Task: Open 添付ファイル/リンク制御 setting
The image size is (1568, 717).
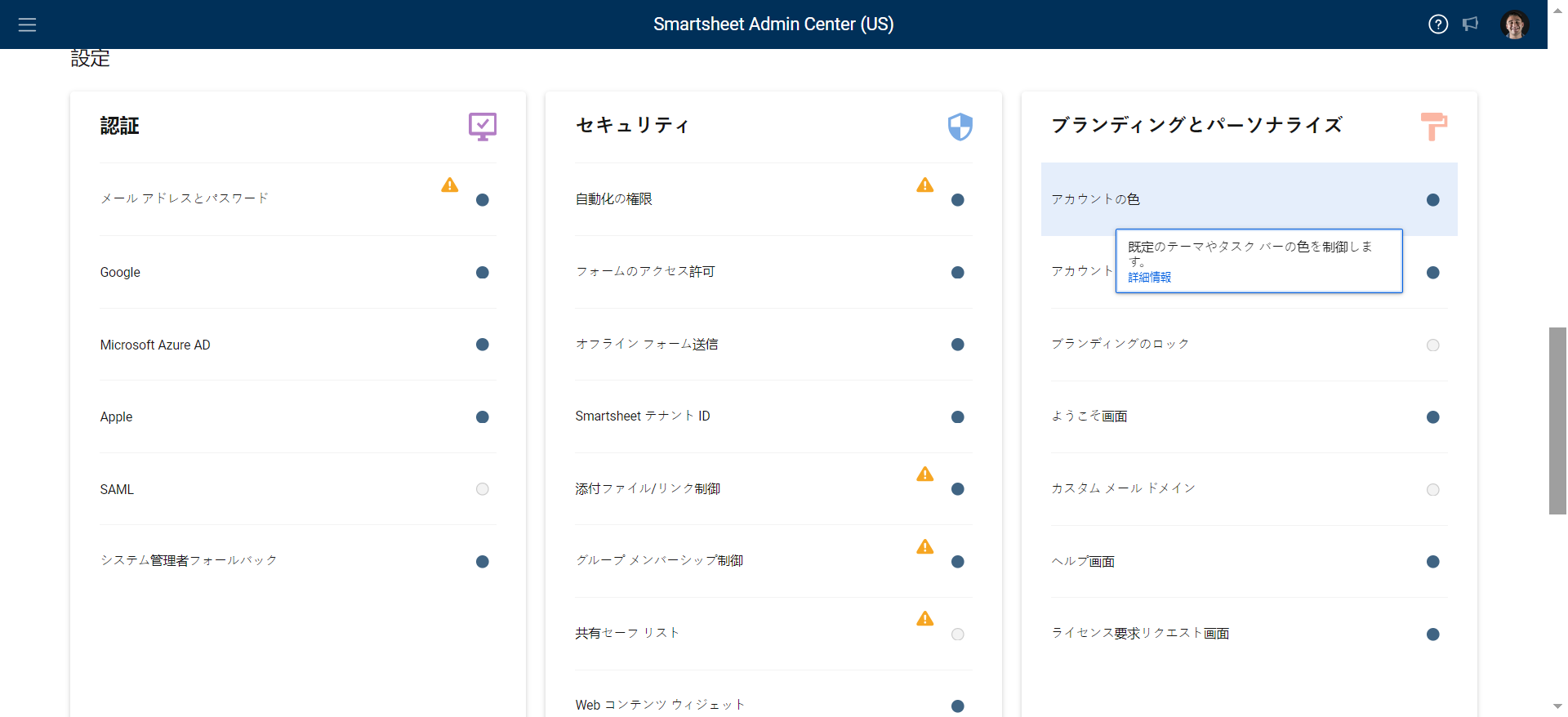Action: tap(774, 489)
